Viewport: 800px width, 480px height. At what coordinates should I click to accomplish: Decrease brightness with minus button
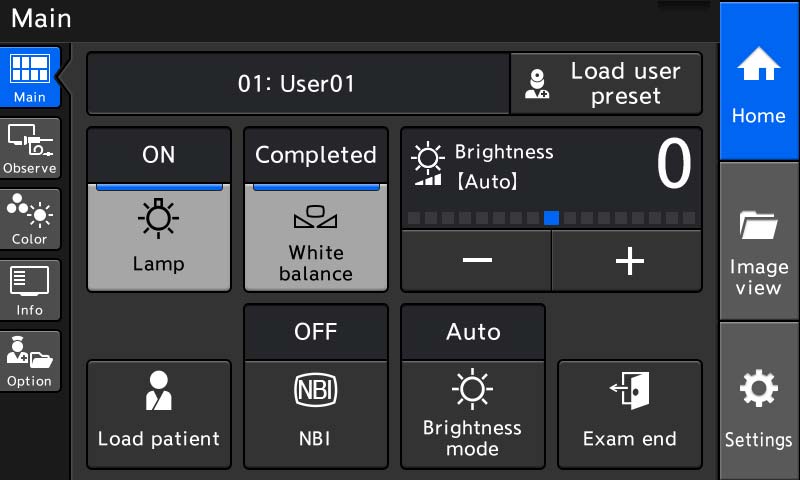(x=477, y=261)
